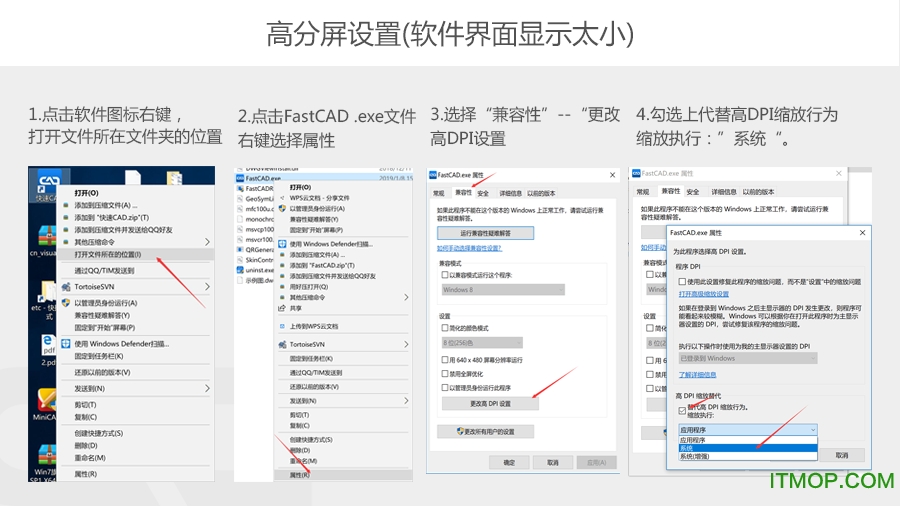Click Windows Defender icon in desktop context menu
Screen dimensions: 900x506
click(66, 344)
